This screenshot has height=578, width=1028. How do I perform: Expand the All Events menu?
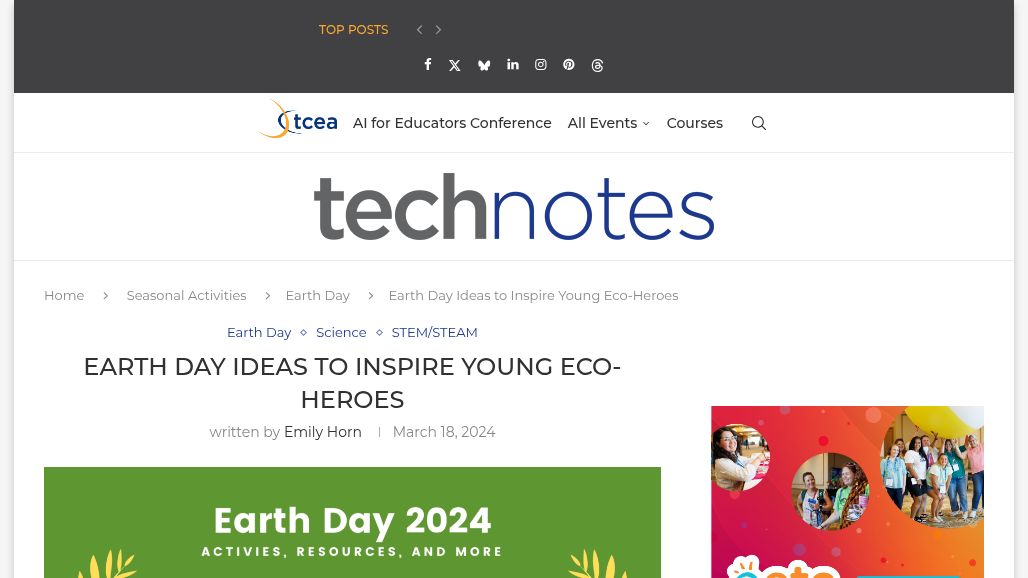point(608,123)
